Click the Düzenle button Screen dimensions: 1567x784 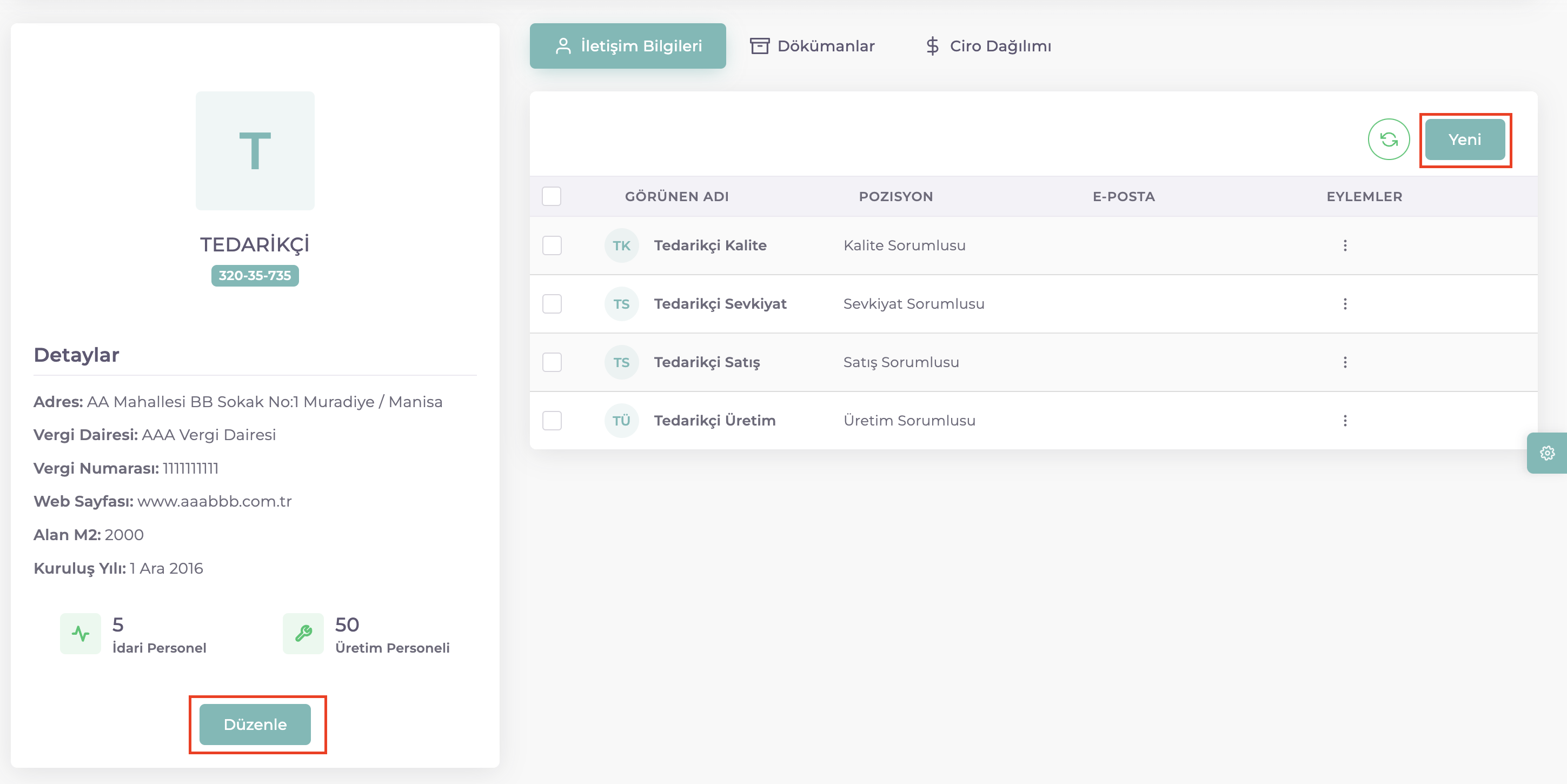pos(255,725)
